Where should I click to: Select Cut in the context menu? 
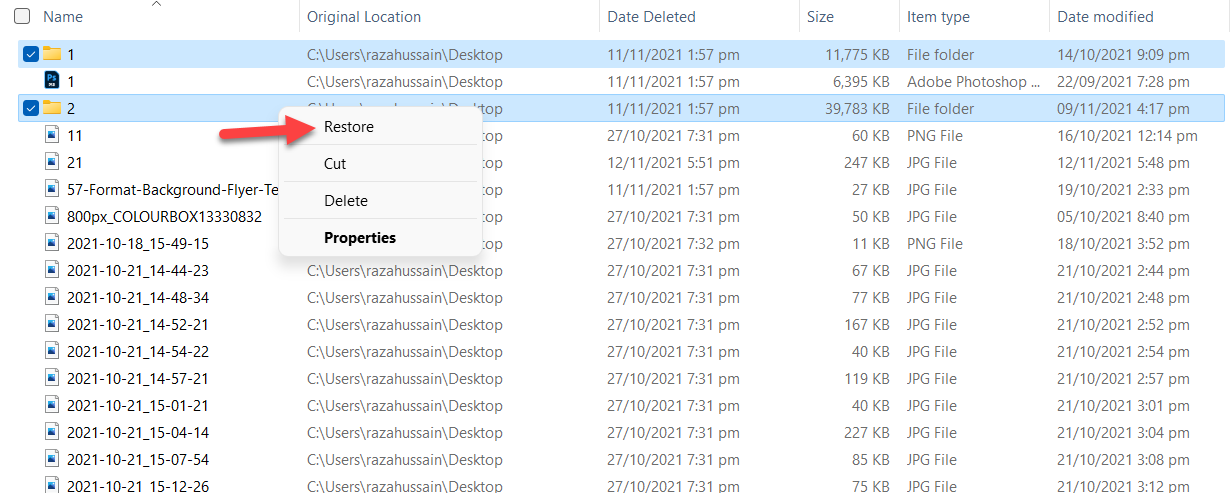point(335,164)
